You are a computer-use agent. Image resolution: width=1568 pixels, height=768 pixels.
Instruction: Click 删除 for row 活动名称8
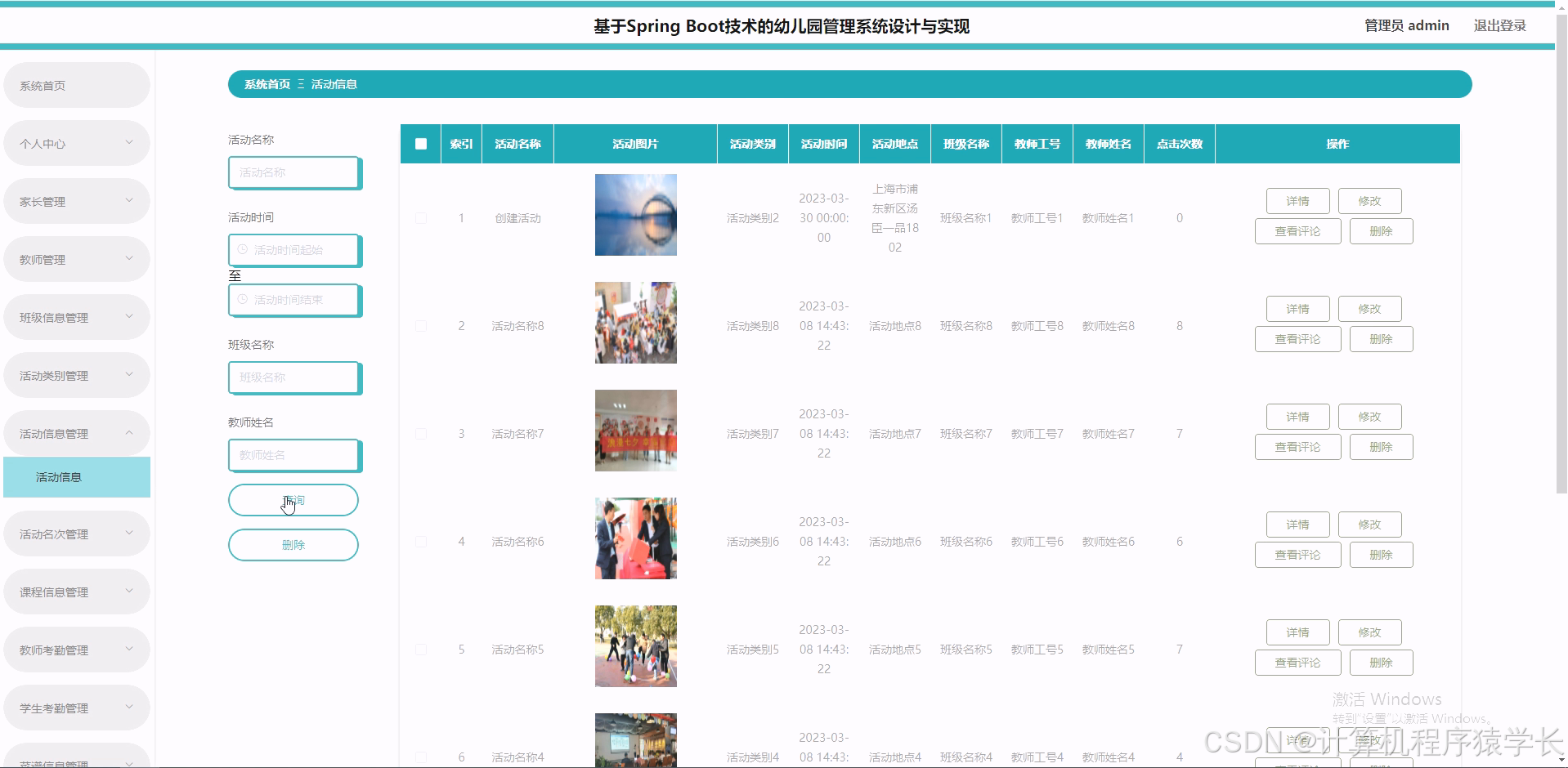pyautogui.click(x=1381, y=339)
